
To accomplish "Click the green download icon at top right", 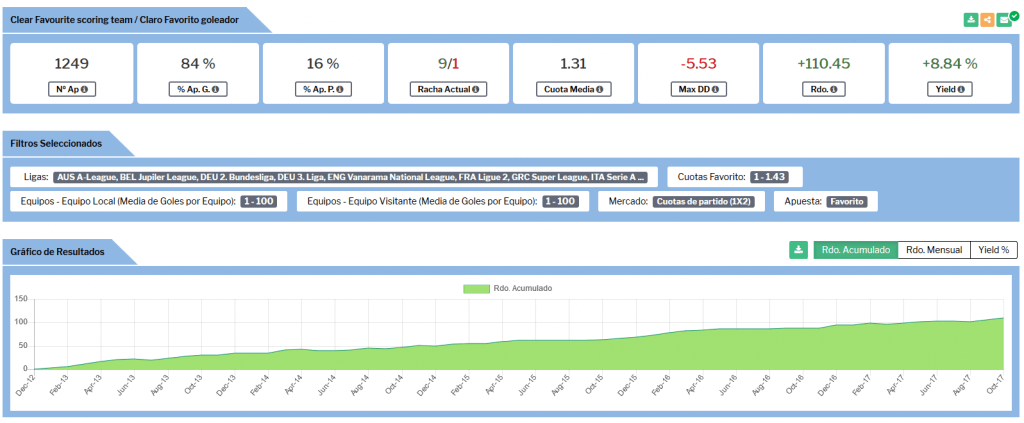I will 971,20.
